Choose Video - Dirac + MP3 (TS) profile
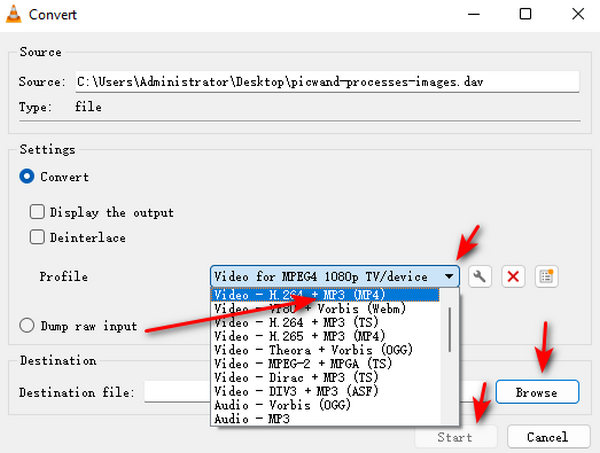Viewport: 600px width, 453px height. coord(325,377)
